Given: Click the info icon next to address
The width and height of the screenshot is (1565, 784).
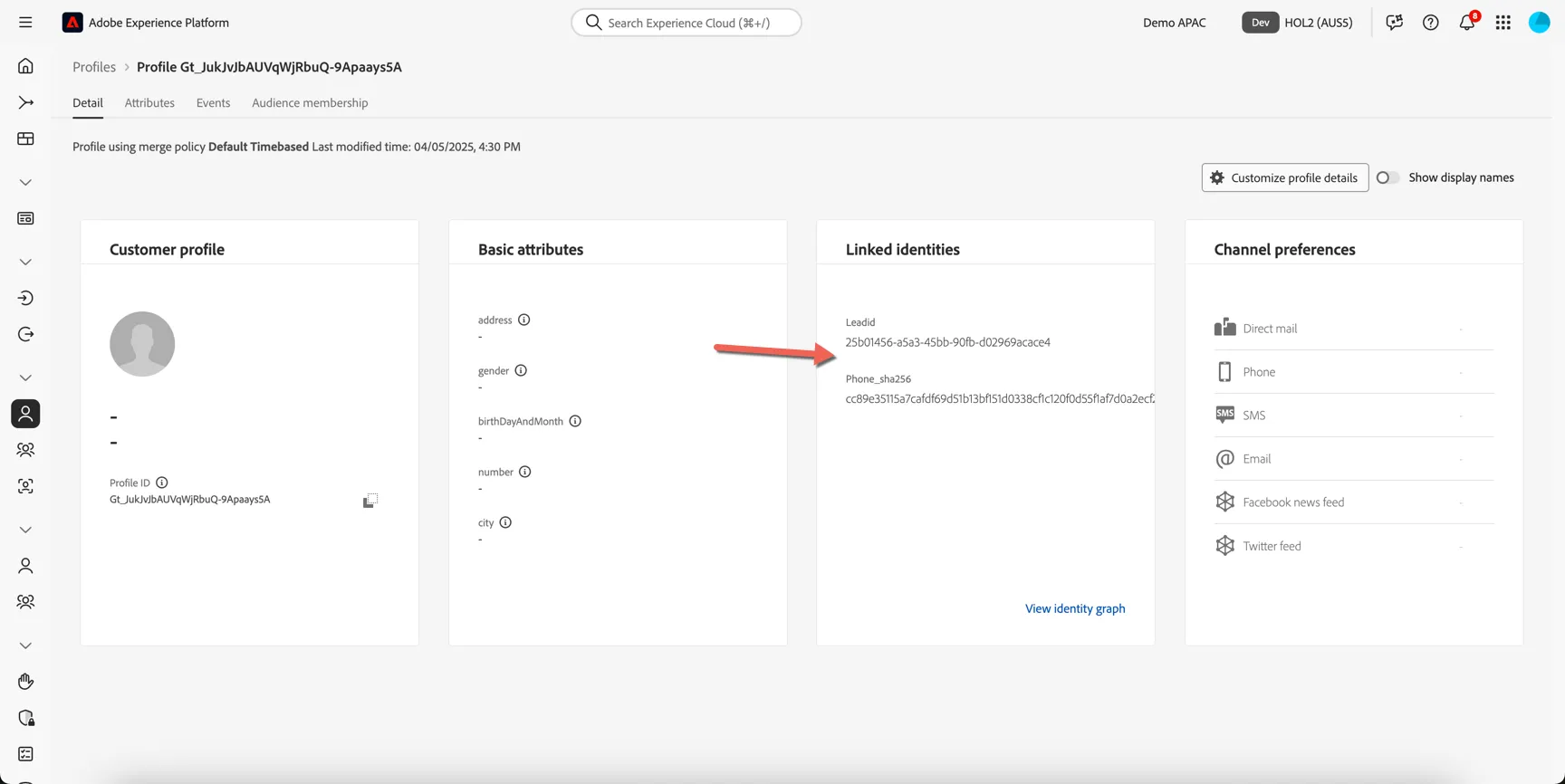Looking at the screenshot, I should pyautogui.click(x=523, y=320).
